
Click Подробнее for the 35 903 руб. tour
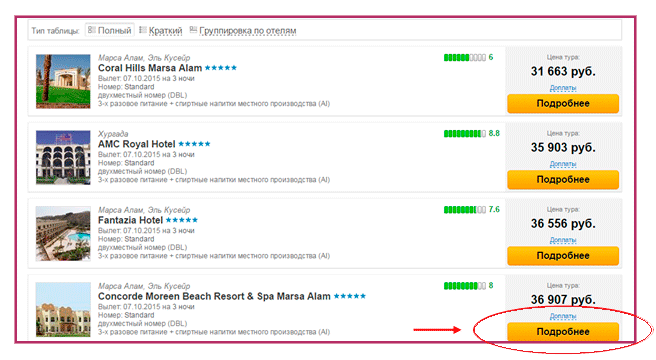click(563, 180)
